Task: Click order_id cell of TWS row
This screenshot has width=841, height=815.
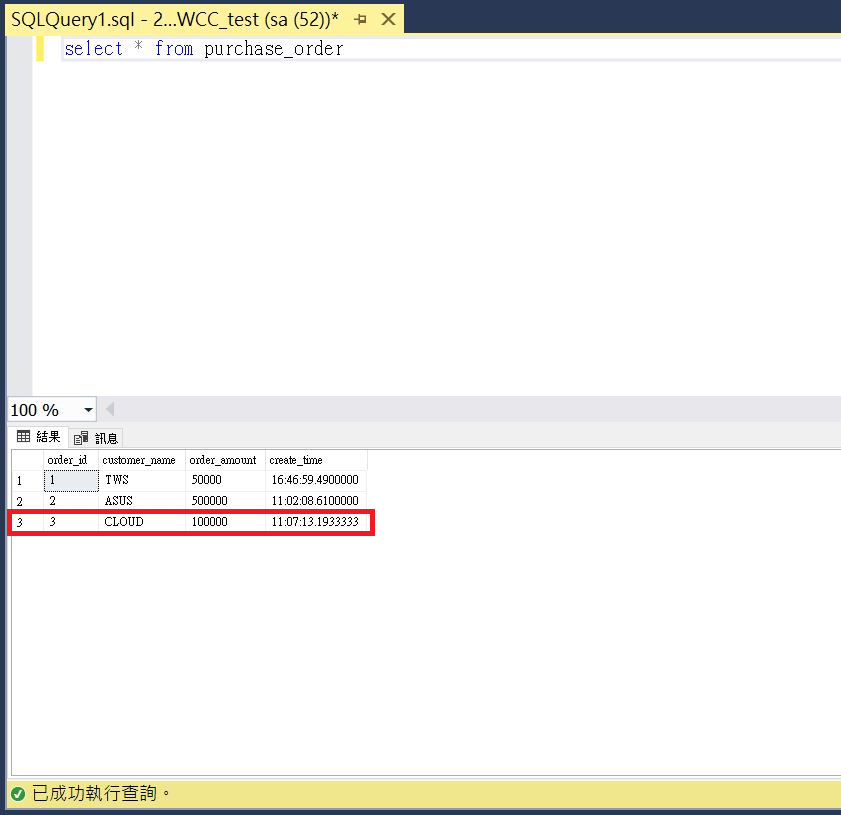Action: point(71,480)
